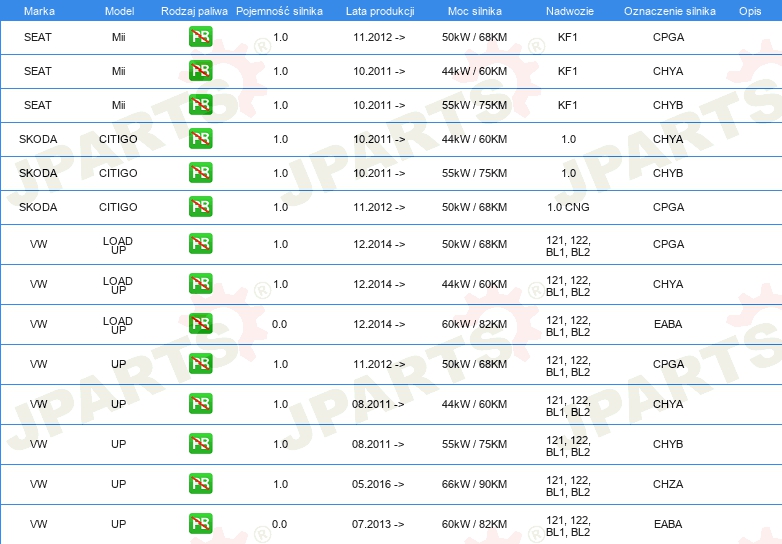Screen dimensions: 782x544
Task: Click SEAT in the CPGA Mii row
Action: (x=38, y=37)
